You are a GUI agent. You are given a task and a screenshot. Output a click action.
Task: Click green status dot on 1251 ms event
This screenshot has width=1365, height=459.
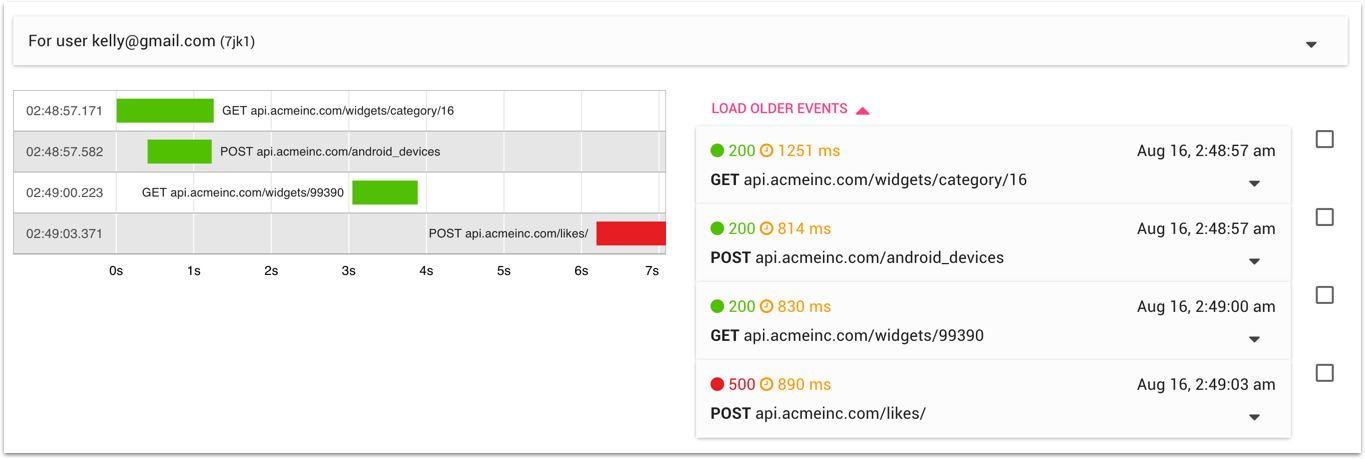click(x=717, y=151)
